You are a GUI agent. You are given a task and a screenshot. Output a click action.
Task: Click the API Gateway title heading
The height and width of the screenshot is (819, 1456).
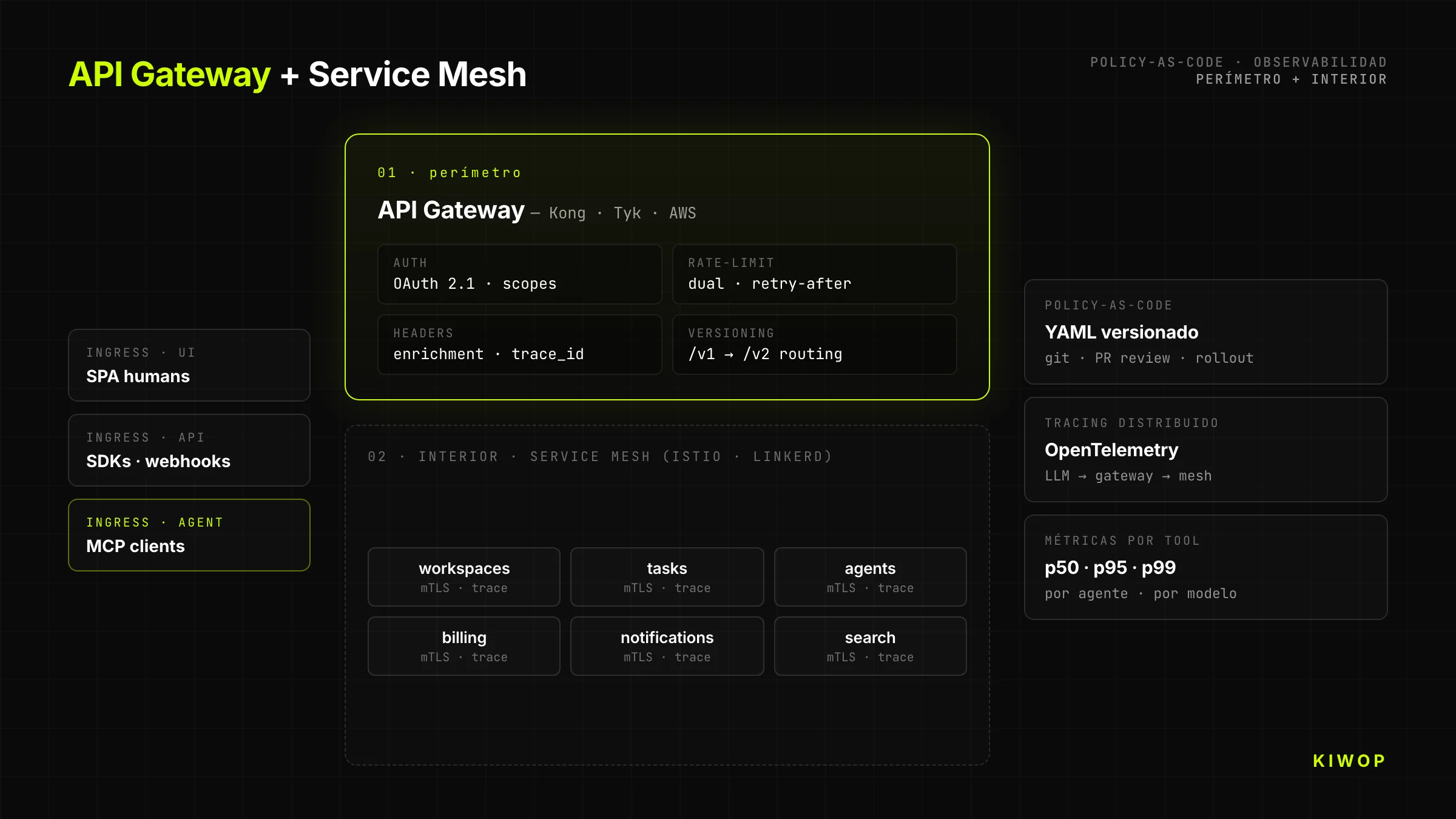pos(297,74)
